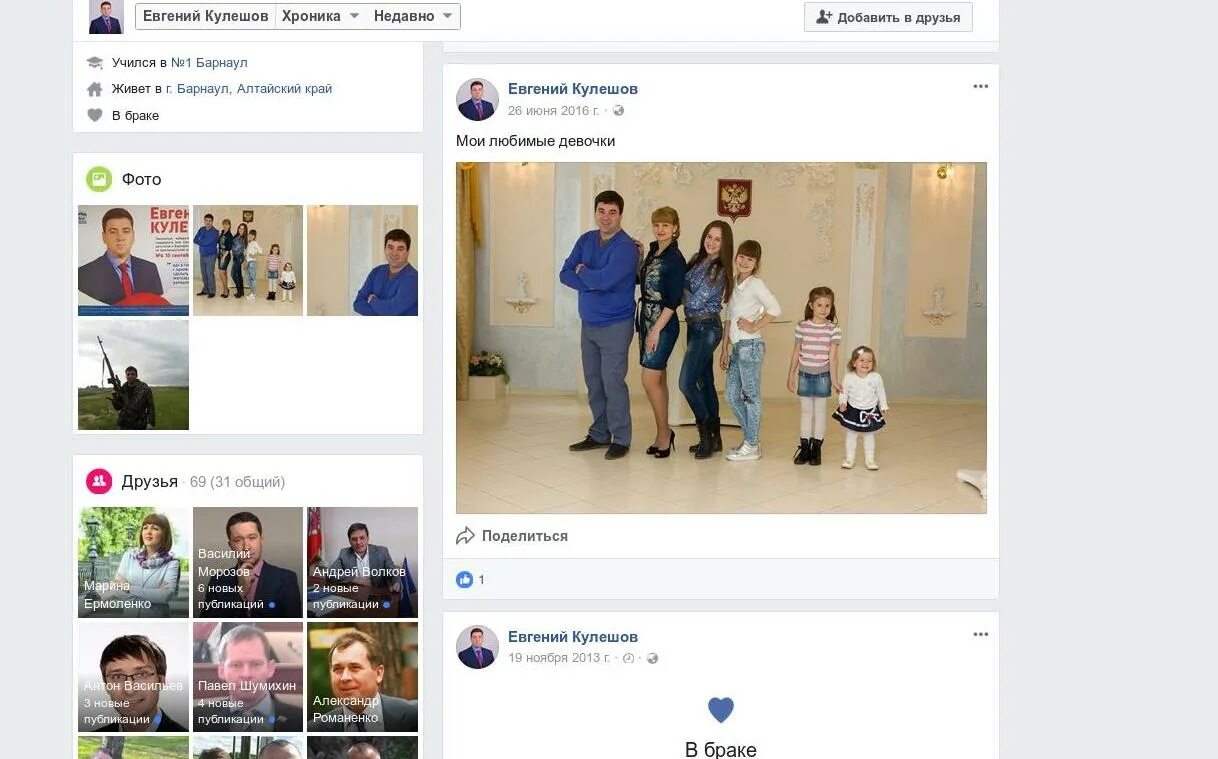1218x759 pixels.
Task: Open man with rifle photo thumbnail
Action: point(133,375)
